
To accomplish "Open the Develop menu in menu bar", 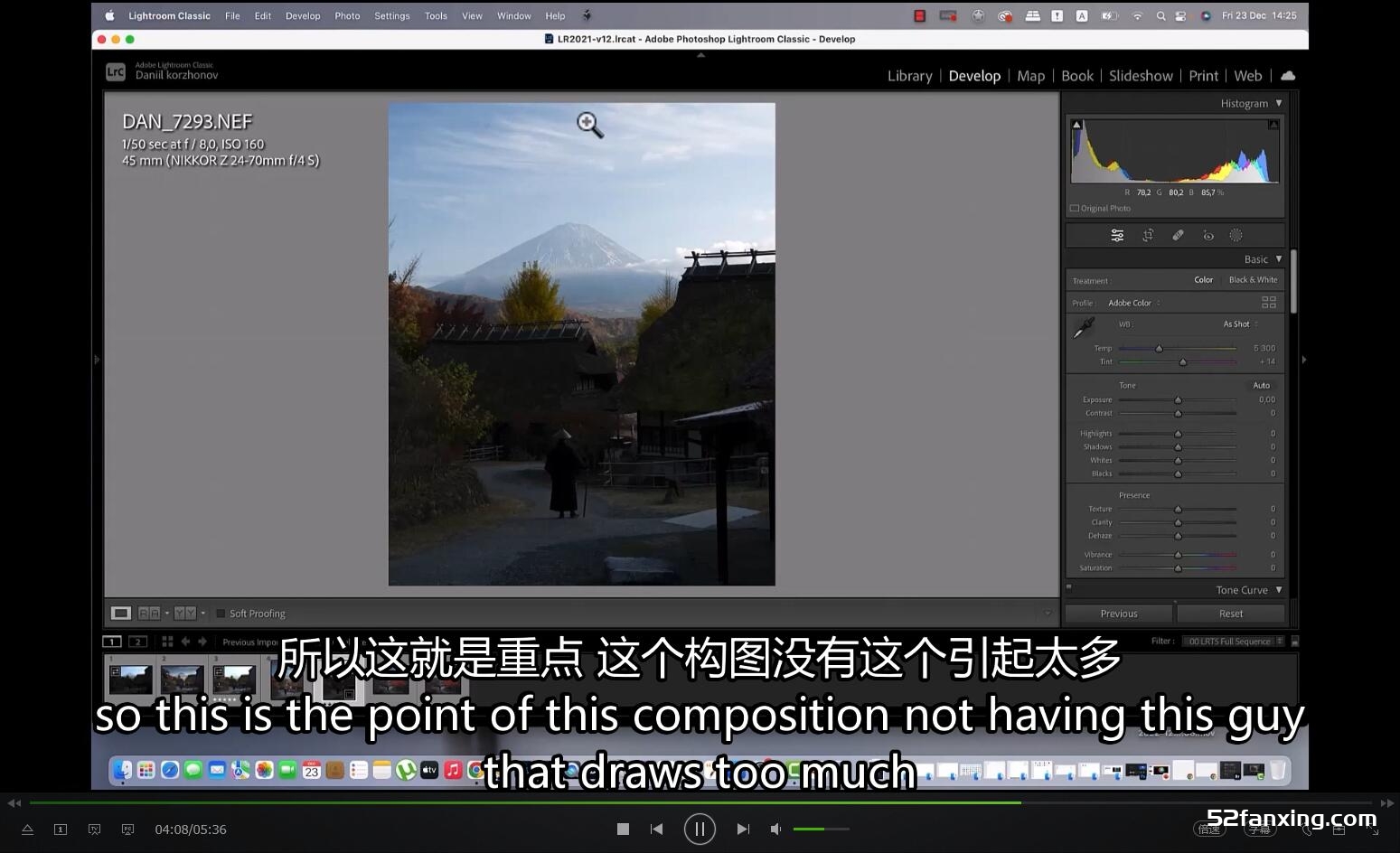I will pyautogui.click(x=303, y=15).
